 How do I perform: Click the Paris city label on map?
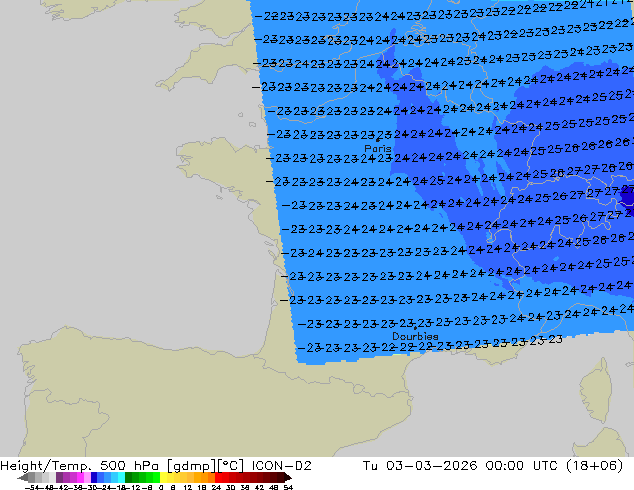[x=378, y=148]
